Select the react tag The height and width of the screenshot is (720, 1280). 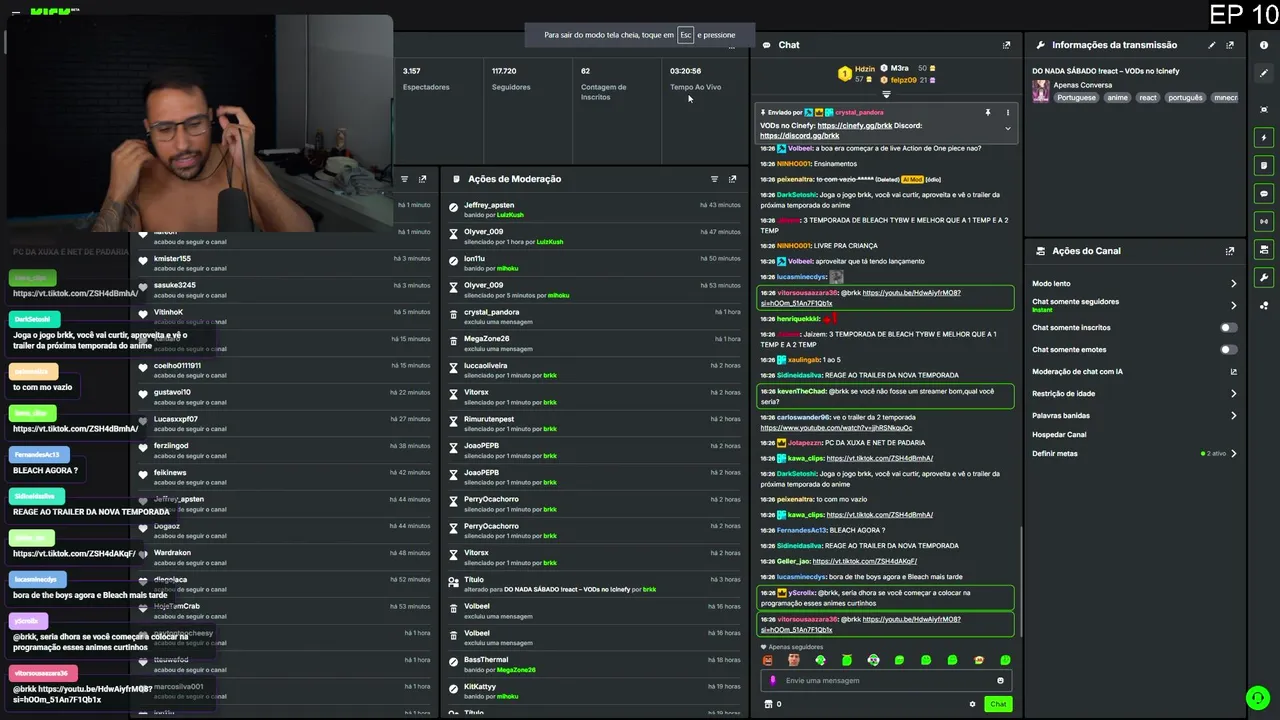coord(1148,98)
